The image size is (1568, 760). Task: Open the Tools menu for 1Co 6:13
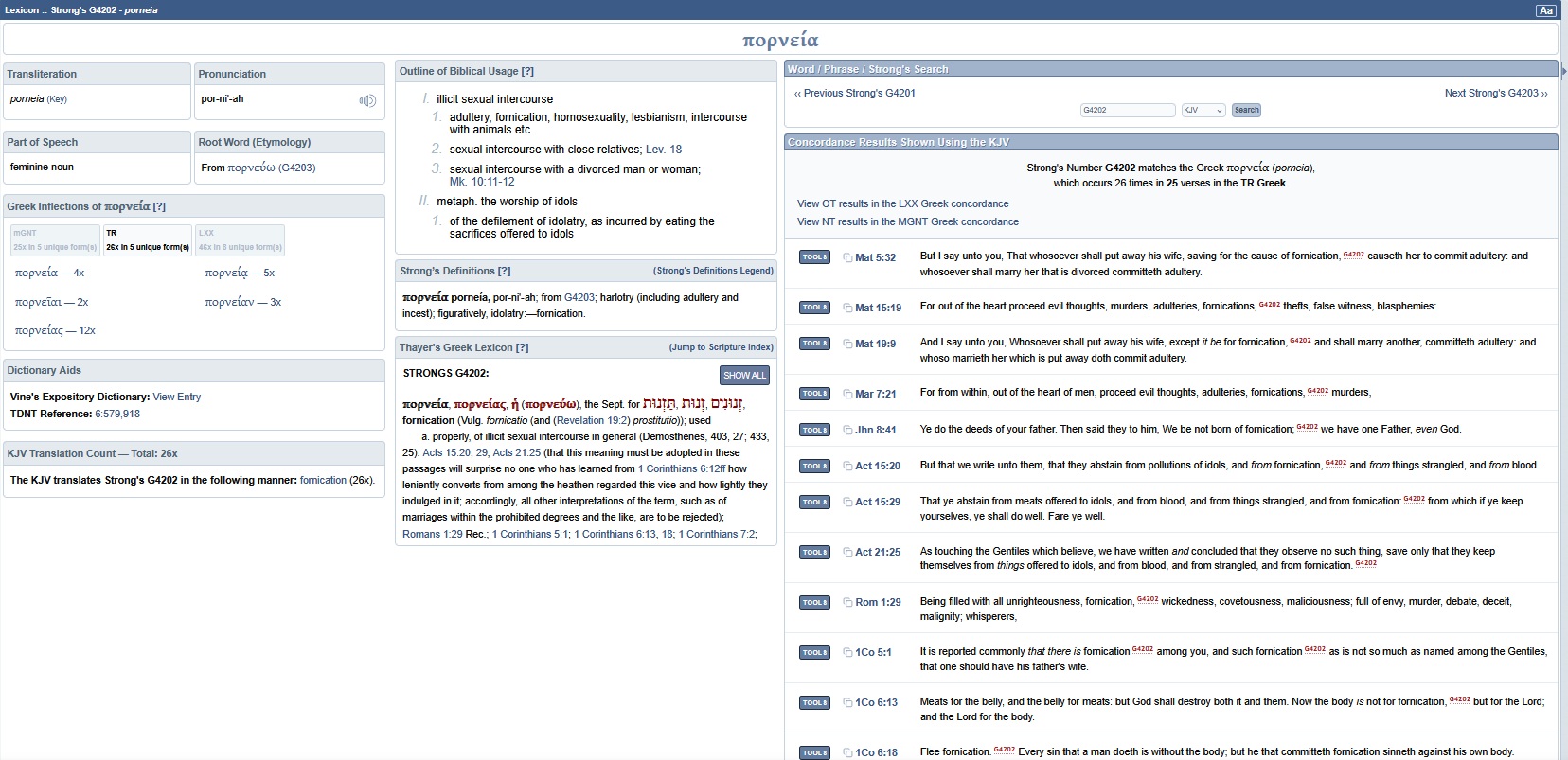pos(814,702)
